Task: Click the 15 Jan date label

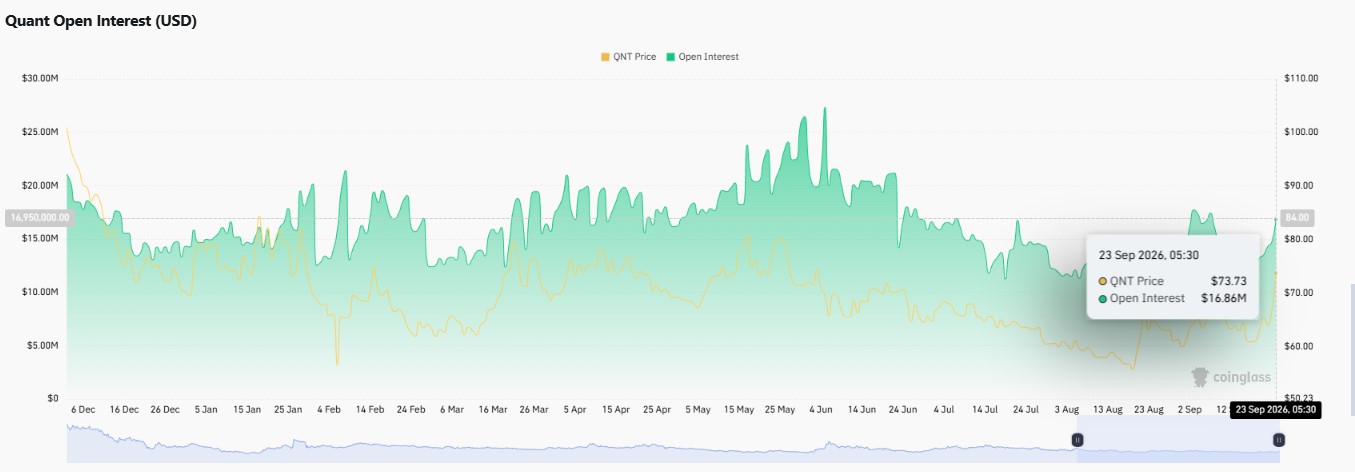Action: [247, 409]
